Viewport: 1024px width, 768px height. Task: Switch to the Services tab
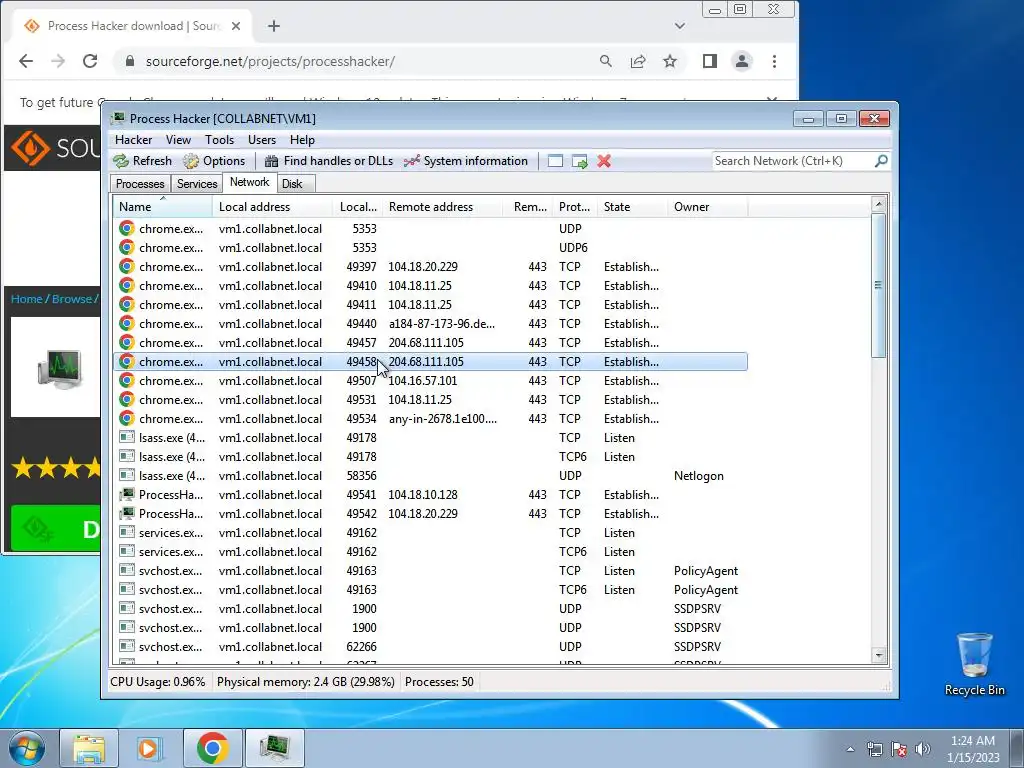[197, 184]
